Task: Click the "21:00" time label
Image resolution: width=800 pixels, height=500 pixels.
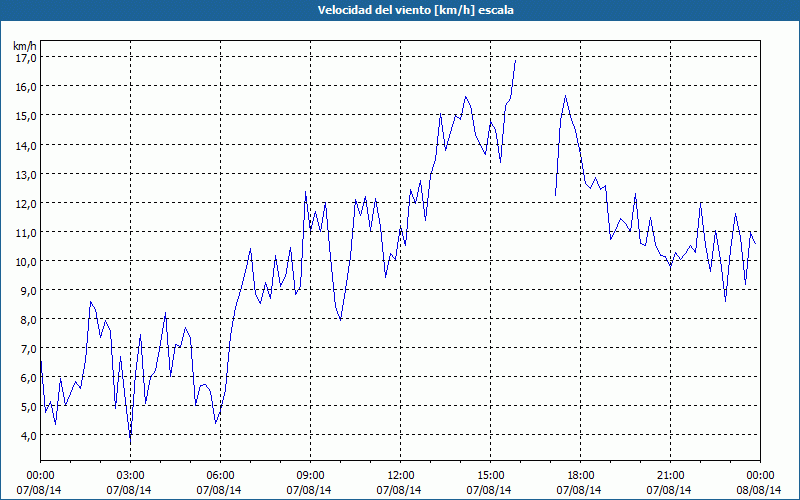Action: [670, 476]
